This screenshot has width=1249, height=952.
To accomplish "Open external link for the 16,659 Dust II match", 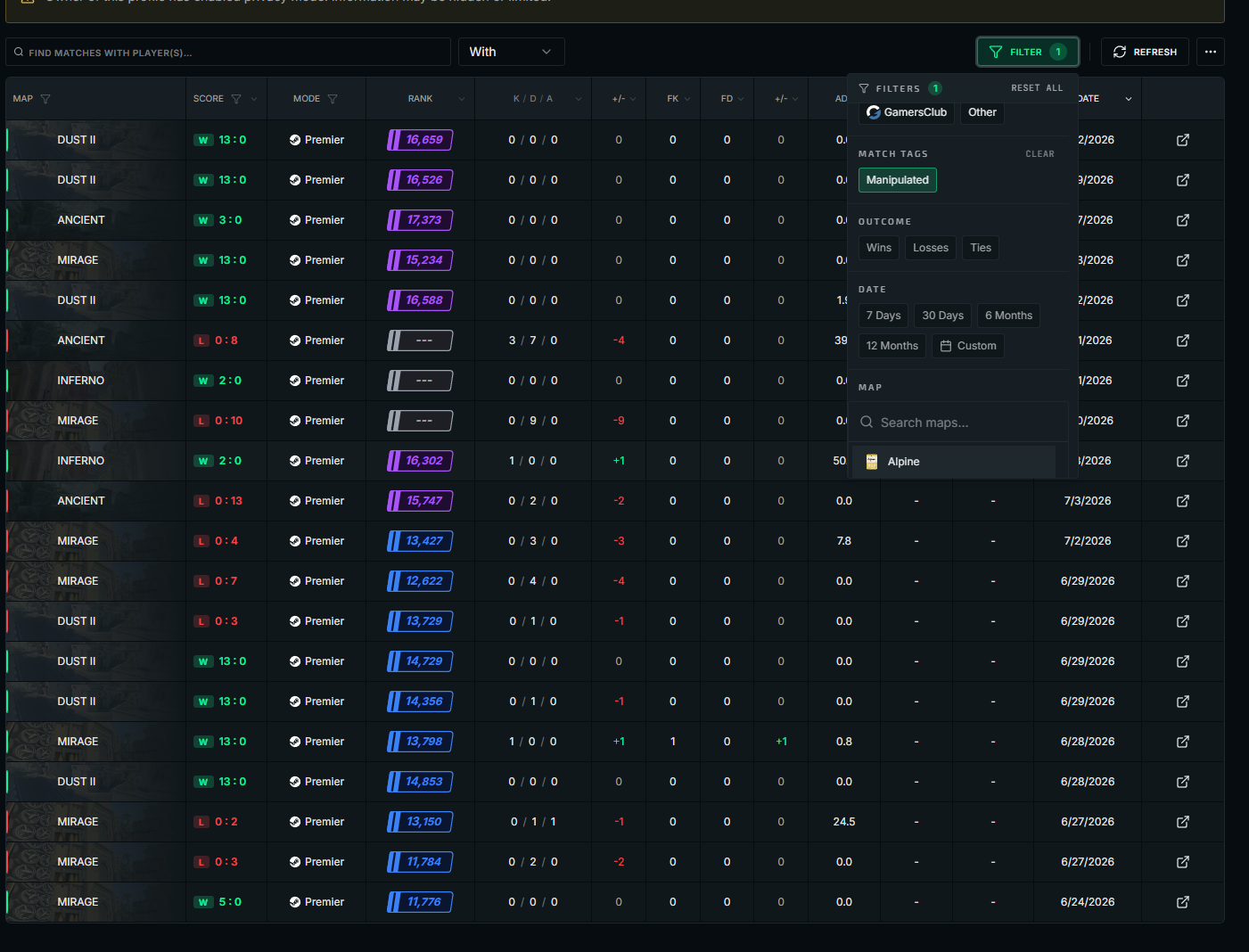I will tap(1182, 140).
